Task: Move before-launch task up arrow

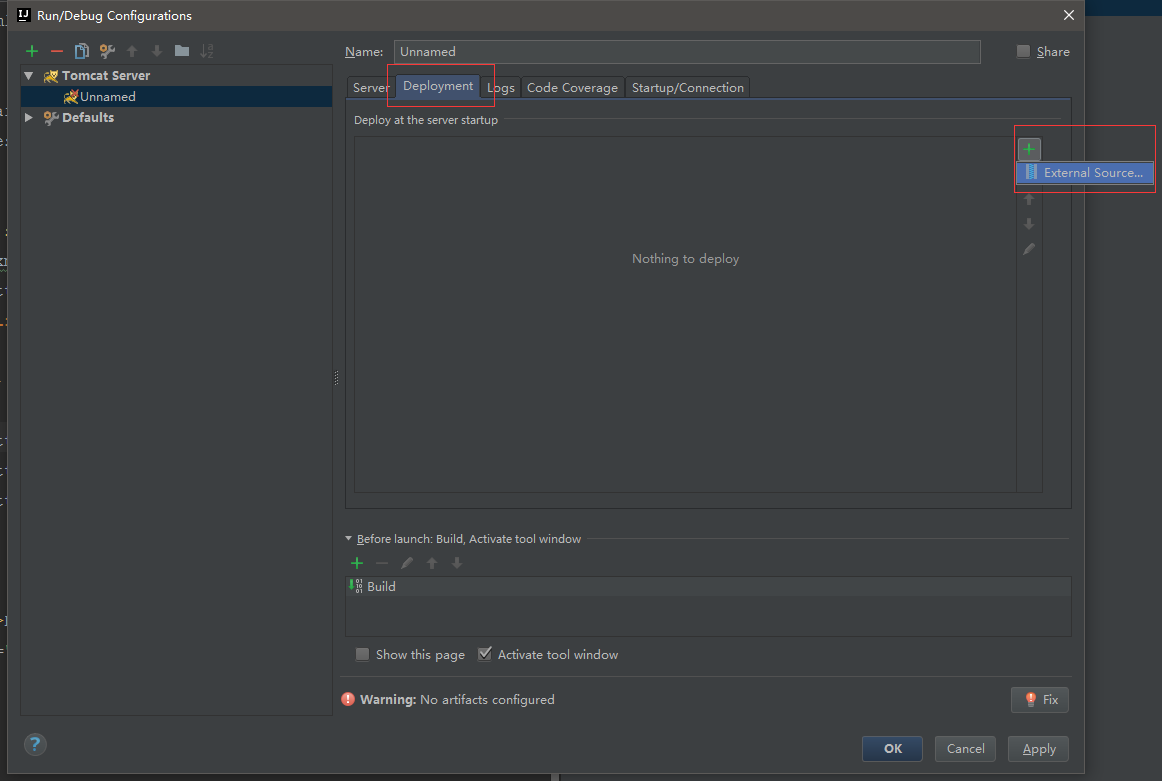Action: 432,563
